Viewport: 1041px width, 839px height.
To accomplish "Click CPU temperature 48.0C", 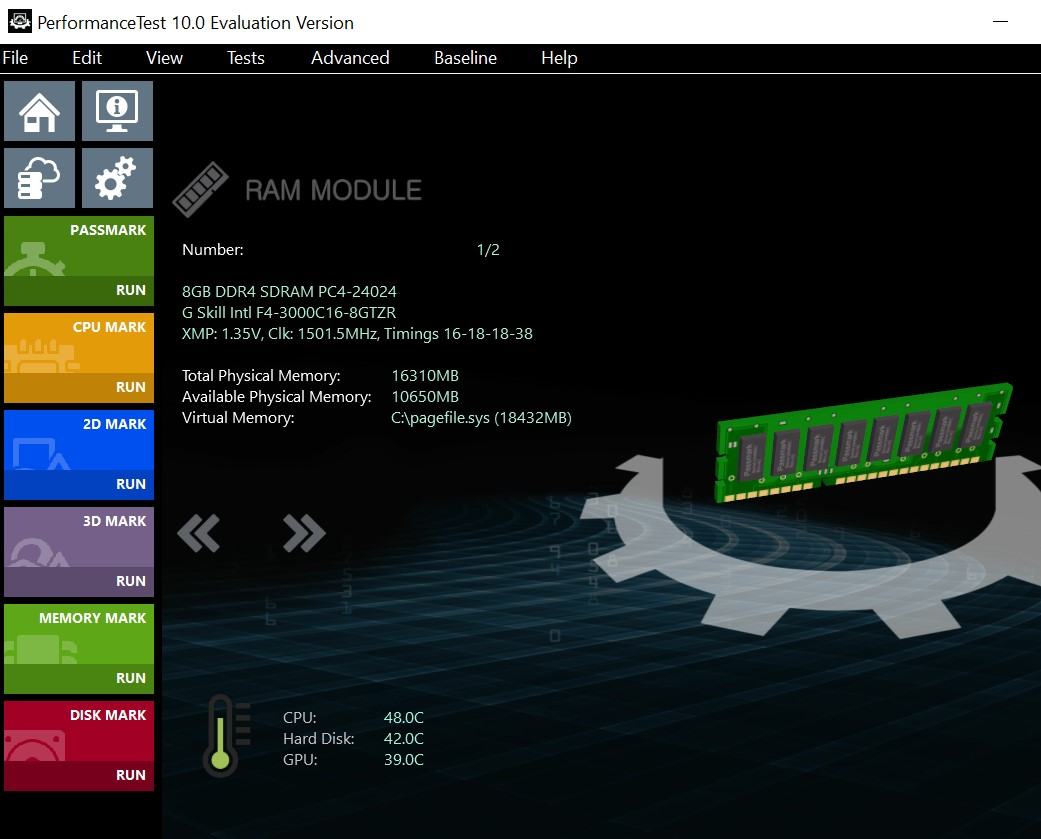I will [x=404, y=718].
